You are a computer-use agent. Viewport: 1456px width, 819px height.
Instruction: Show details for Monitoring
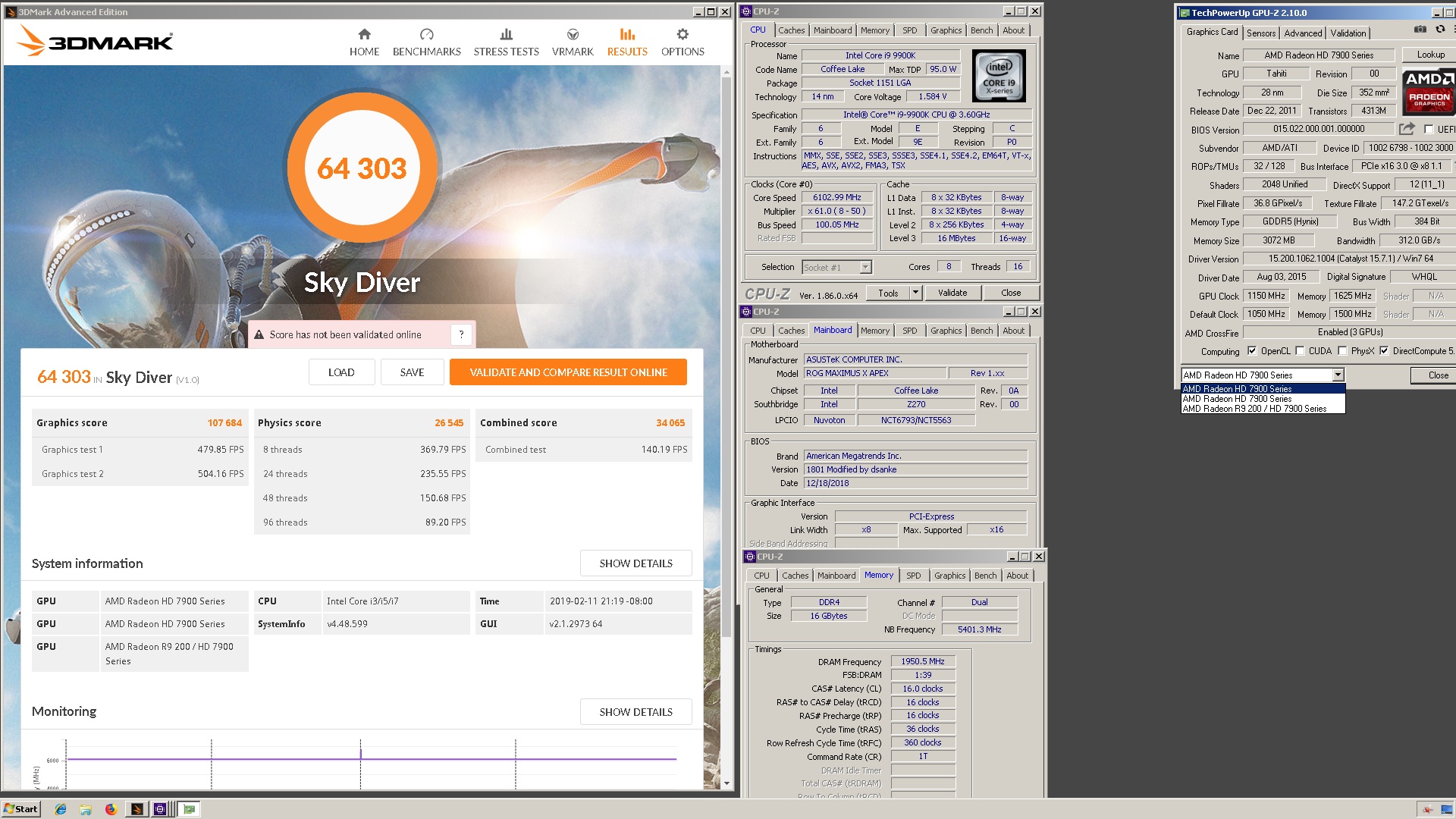(x=635, y=712)
